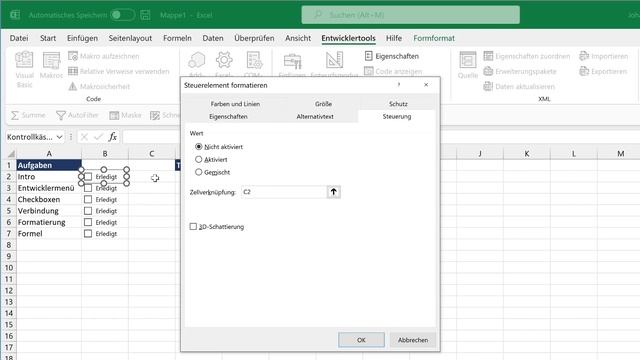Check the Erledigt box in row 7
The width and height of the screenshot is (640, 360).
coord(88,234)
